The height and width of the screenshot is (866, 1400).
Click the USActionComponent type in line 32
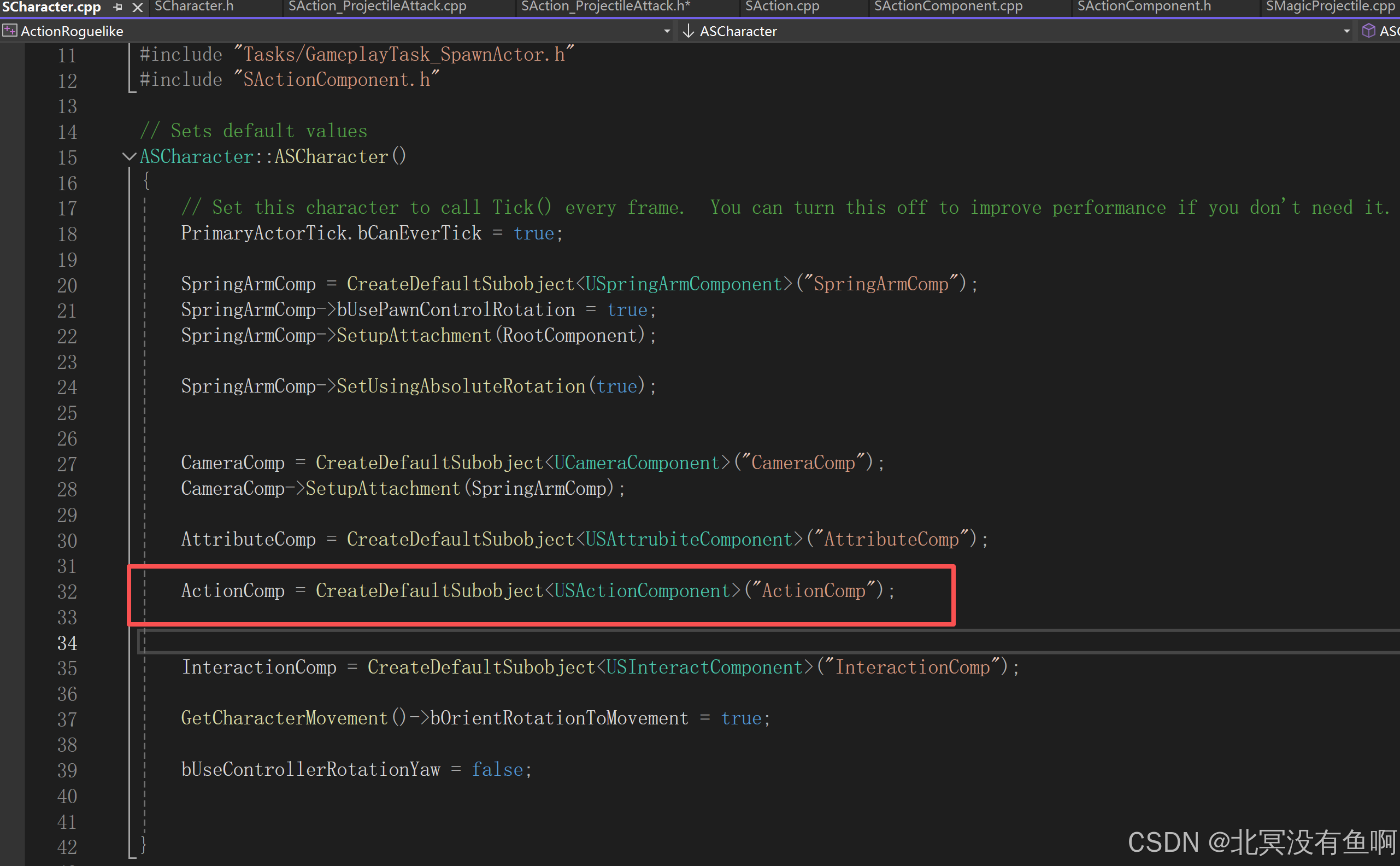click(642, 590)
